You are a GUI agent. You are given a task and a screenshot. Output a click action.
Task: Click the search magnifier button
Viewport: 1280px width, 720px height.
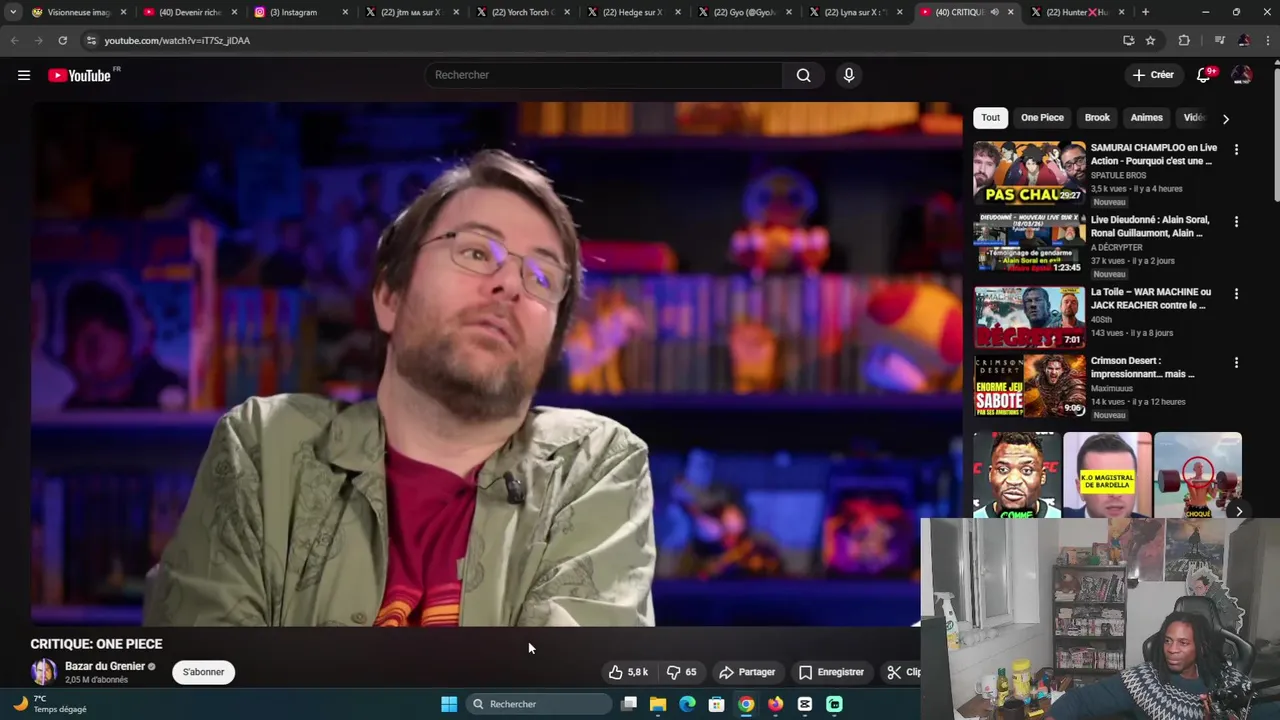coord(803,75)
